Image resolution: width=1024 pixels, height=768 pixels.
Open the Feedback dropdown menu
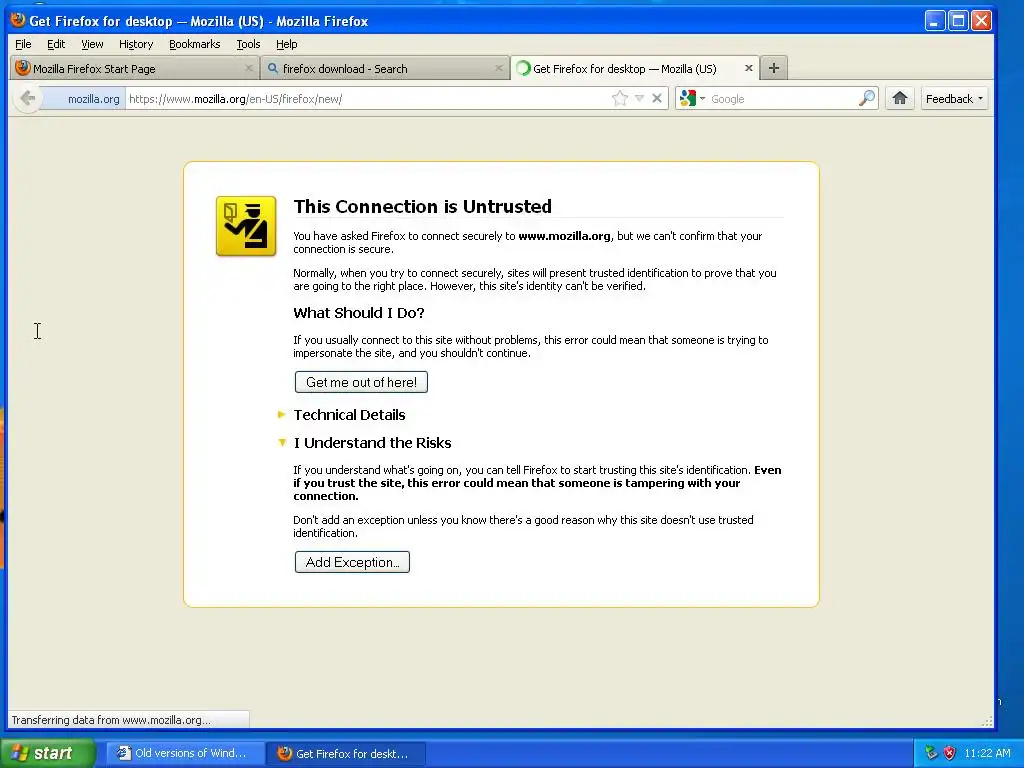click(x=954, y=99)
